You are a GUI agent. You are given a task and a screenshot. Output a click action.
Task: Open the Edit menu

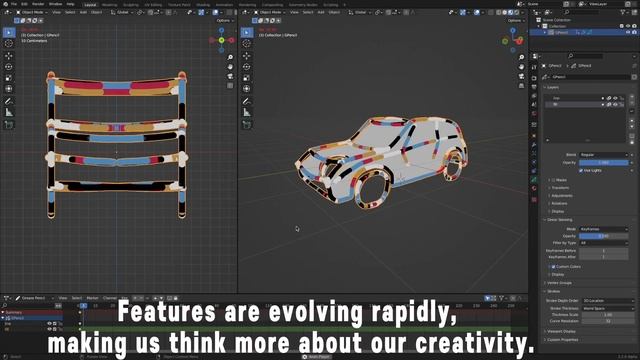[x=24, y=4]
